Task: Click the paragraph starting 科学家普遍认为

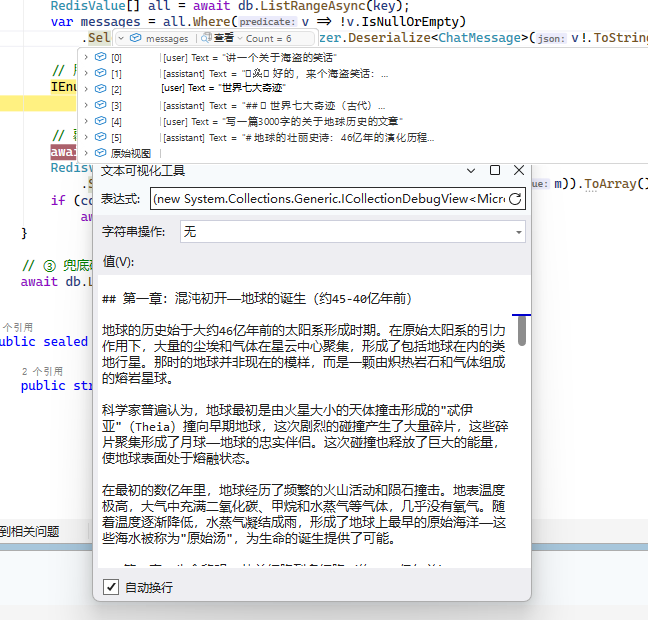Action: [x=305, y=434]
